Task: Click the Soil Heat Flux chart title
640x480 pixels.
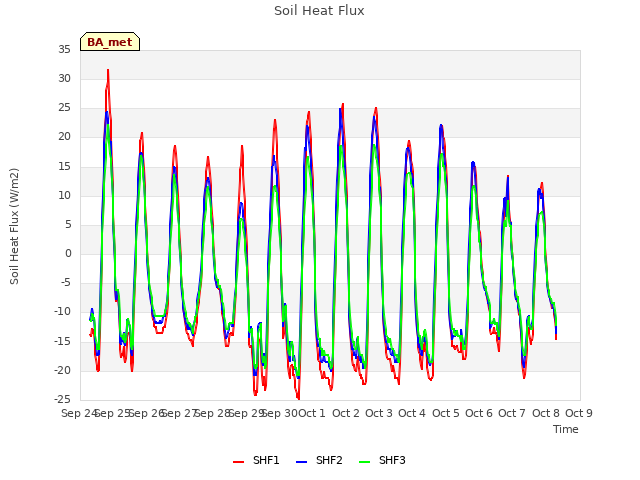Action: tap(319, 11)
